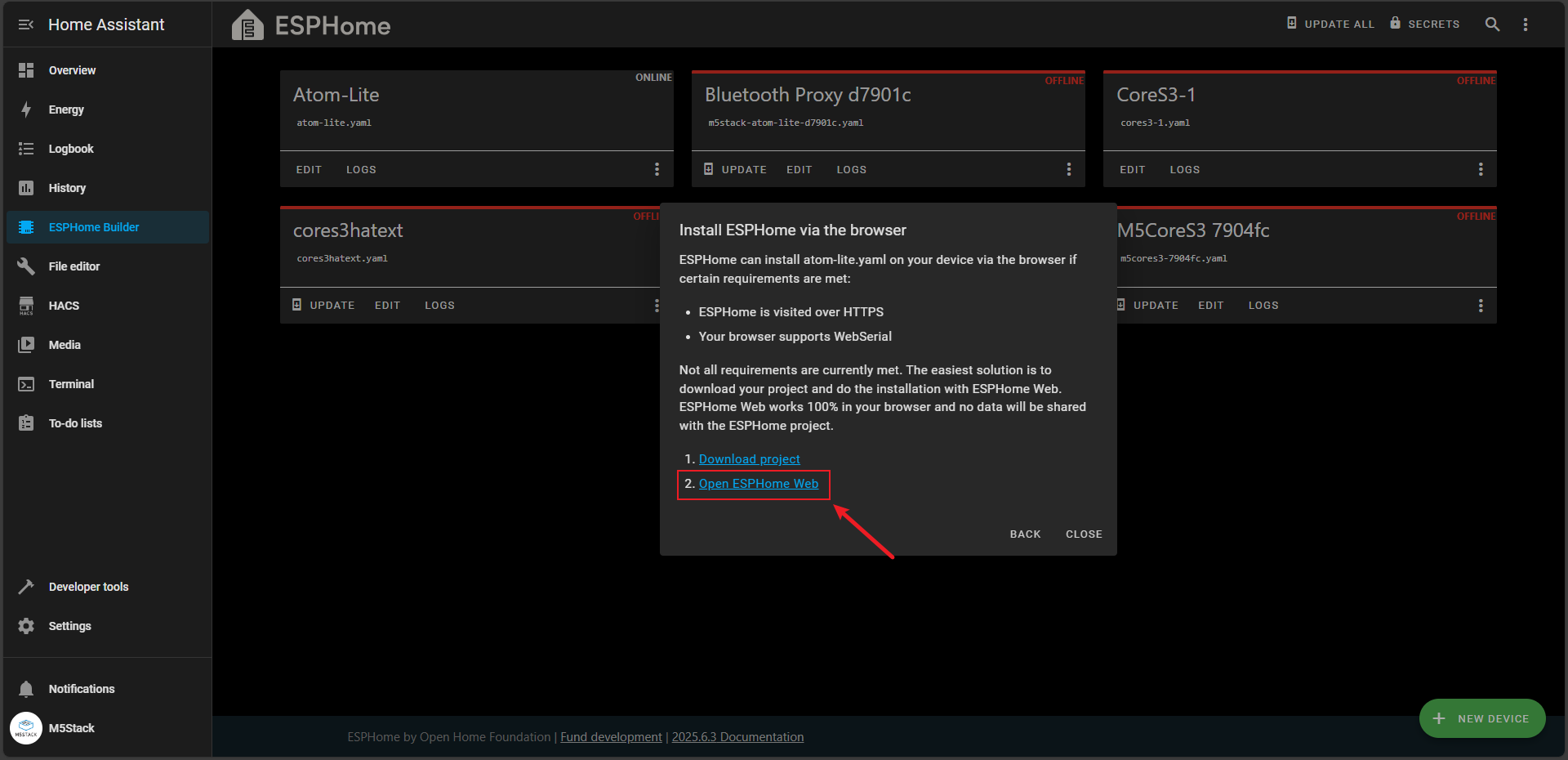Screen dimensions: 1568x760
Task: Open the To-do lists clipboard icon
Action: (x=26, y=423)
